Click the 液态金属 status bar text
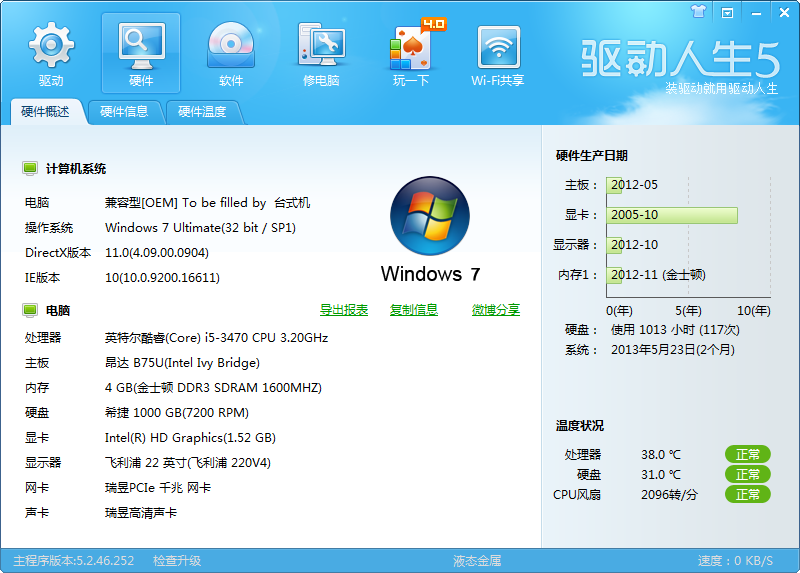The image size is (800, 573). pyautogui.click(x=477, y=561)
